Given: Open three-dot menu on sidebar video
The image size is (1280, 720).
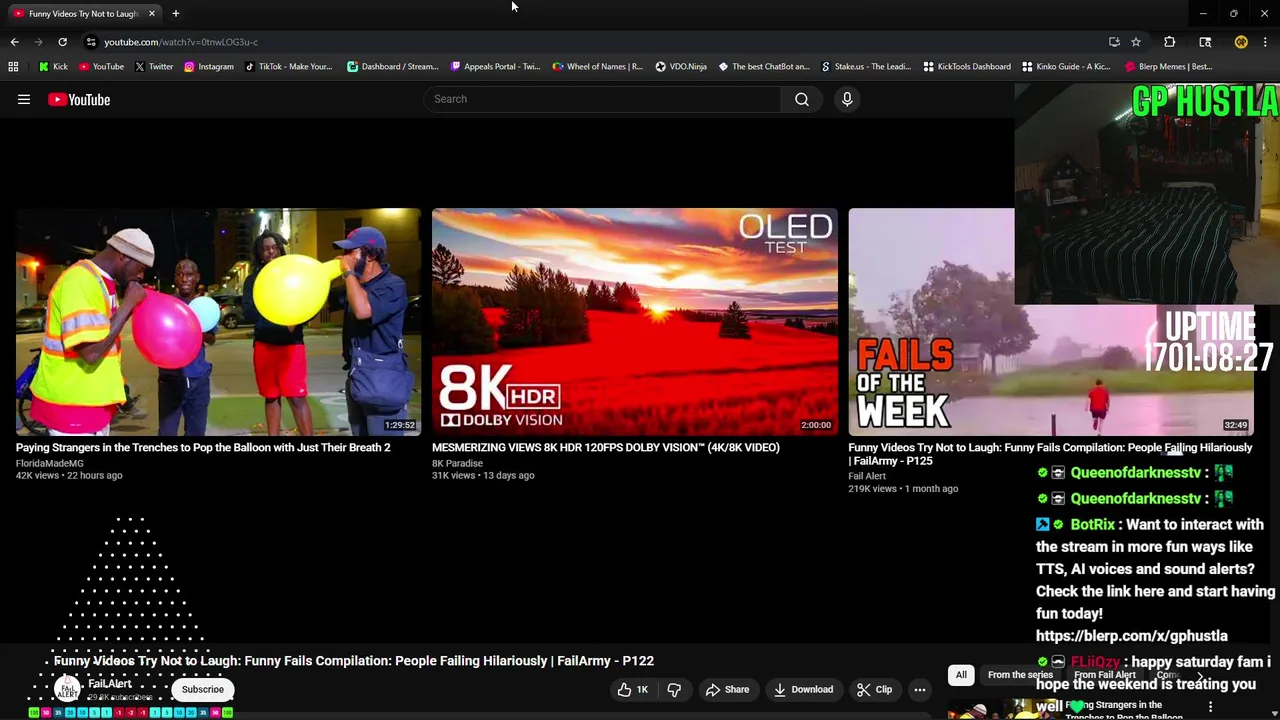Looking at the screenshot, I should point(1210,707).
